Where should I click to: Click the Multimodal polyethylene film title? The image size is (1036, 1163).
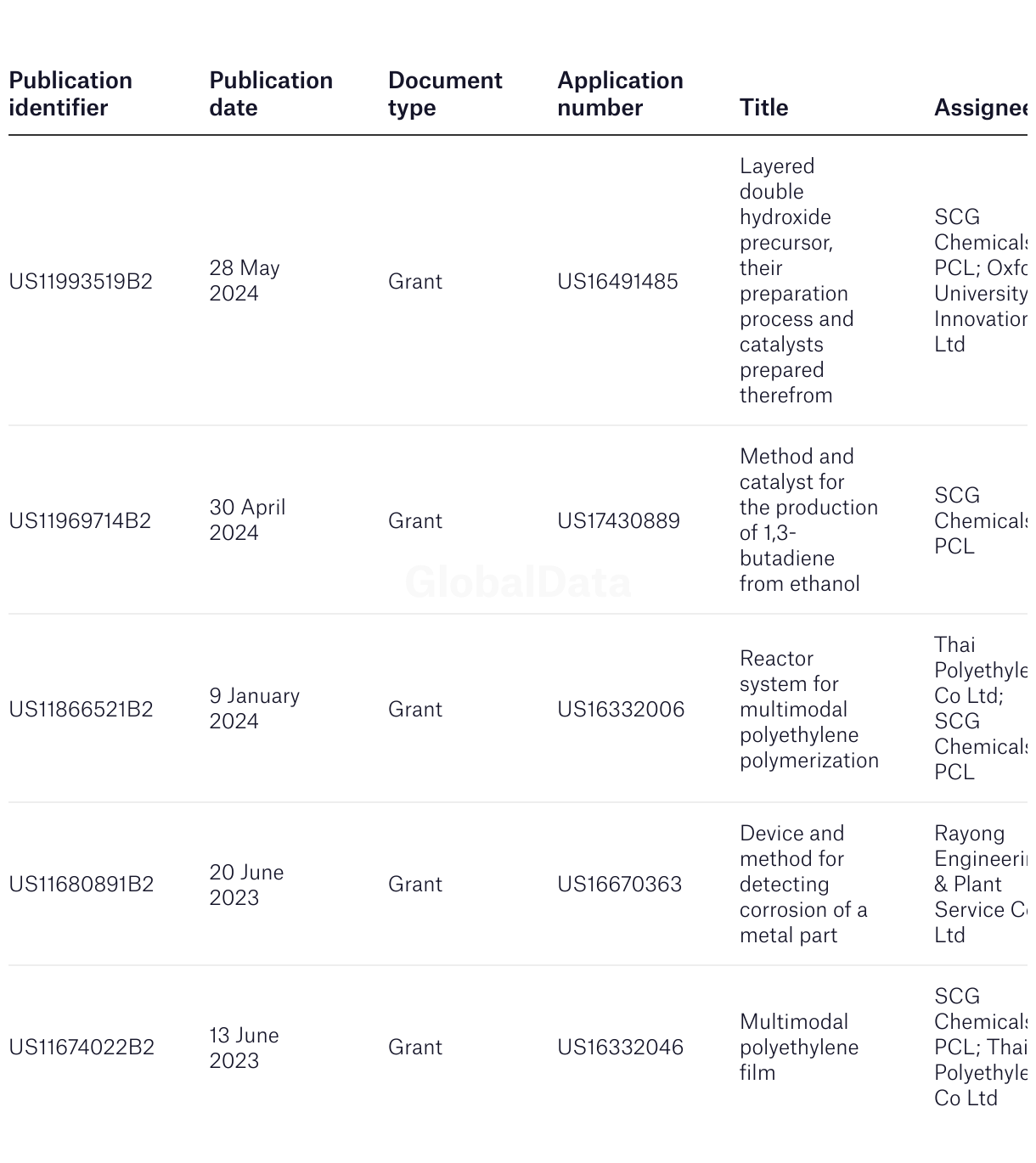[799, 1047]
